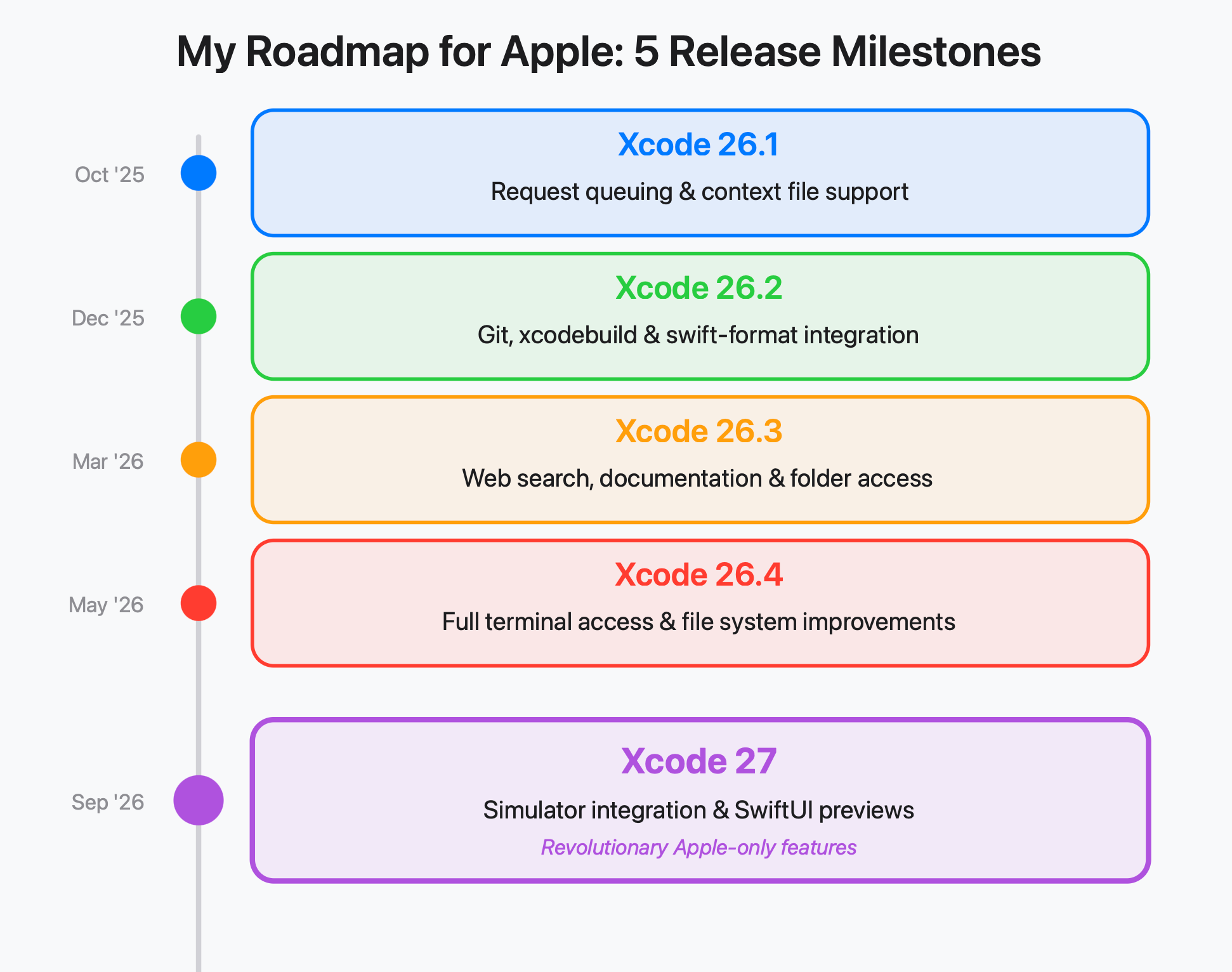Select the Xcode 27 heading
Image resolution: width=1232 pixels, height=972 pixels.
pos(698,761)
